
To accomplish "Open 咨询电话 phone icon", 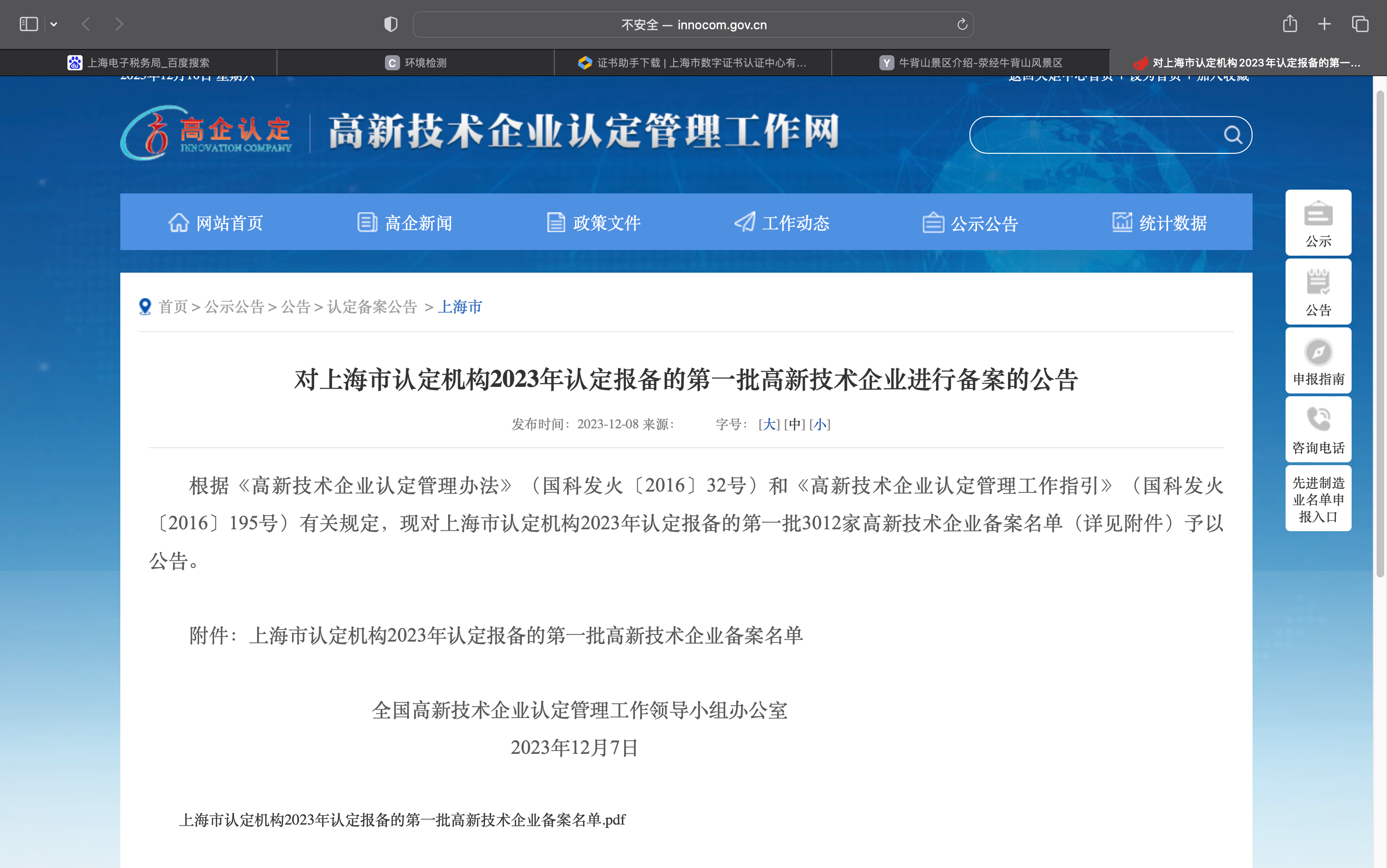I will (1318, 429).
